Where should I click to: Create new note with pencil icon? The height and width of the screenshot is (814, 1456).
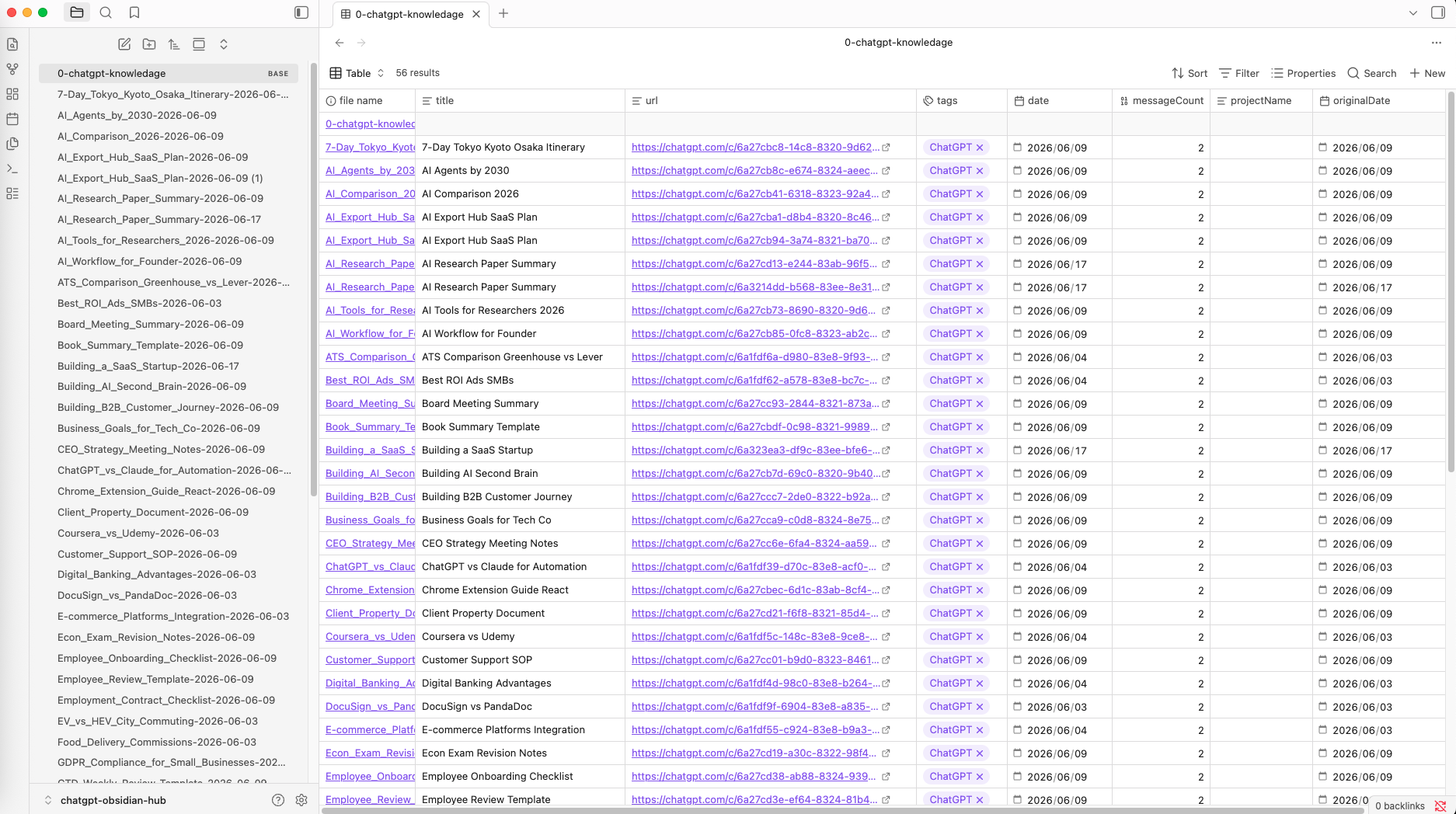tap(124, 44)
